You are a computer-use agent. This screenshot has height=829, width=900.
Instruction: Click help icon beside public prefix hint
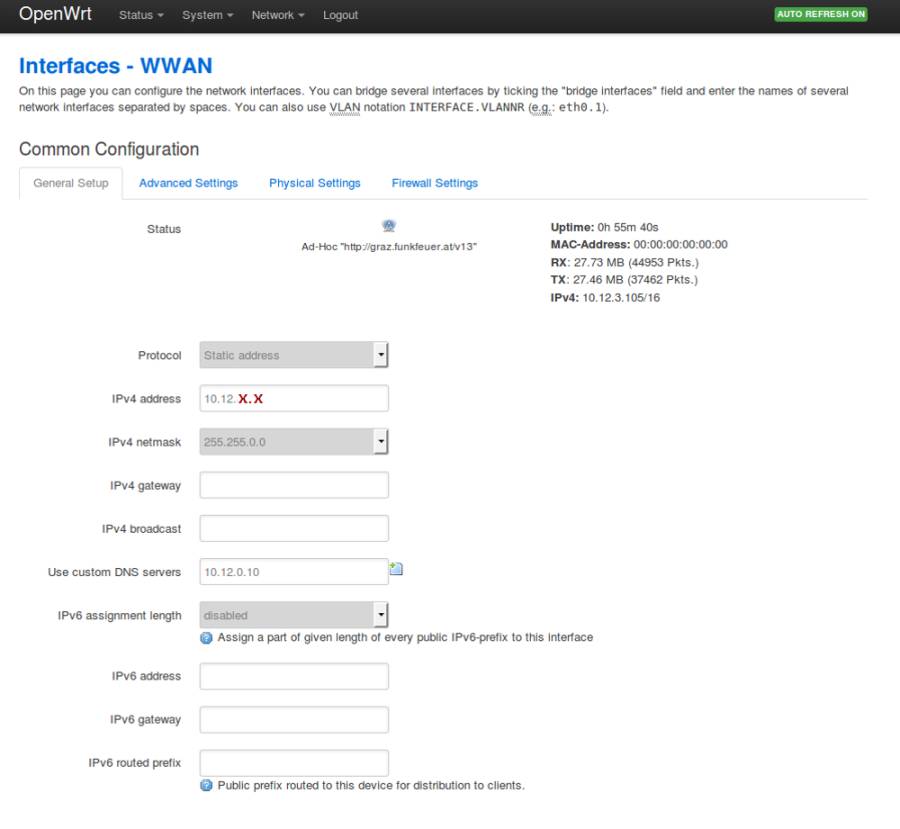pos(206,786)
